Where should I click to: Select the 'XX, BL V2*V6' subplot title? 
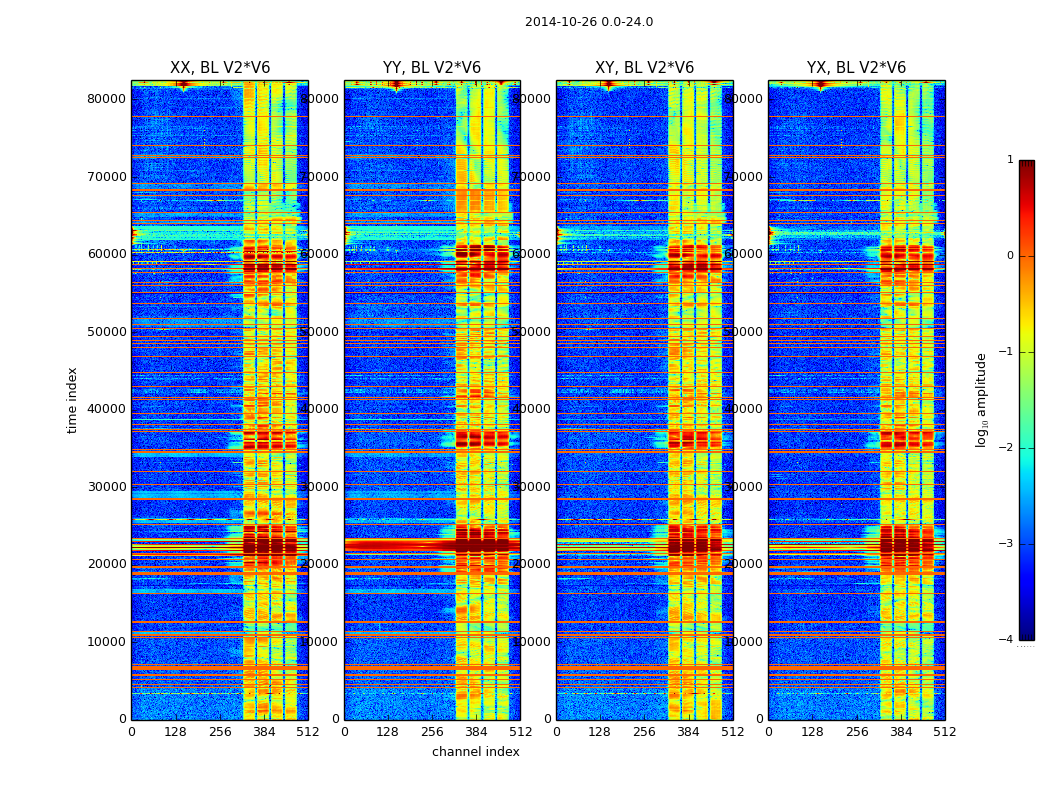[x=220, y=68]
